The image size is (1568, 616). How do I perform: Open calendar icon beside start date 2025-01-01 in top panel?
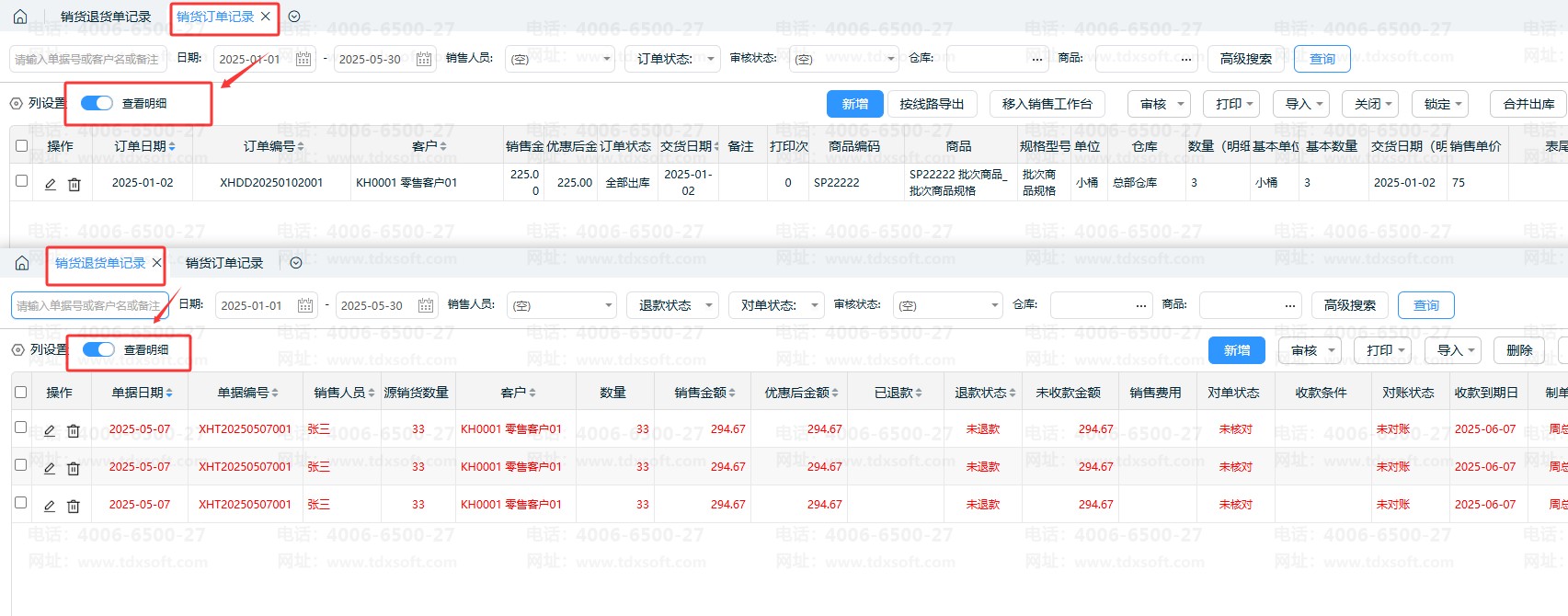303,59
